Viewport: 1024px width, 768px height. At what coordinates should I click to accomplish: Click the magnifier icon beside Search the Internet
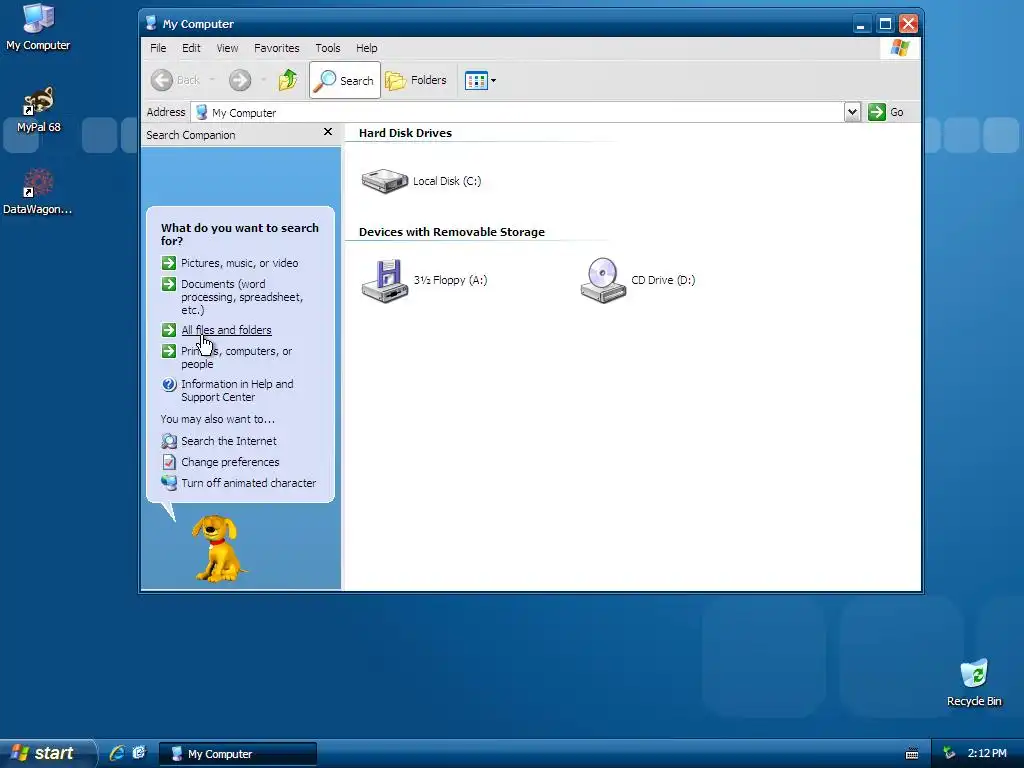tap(168, 441)
